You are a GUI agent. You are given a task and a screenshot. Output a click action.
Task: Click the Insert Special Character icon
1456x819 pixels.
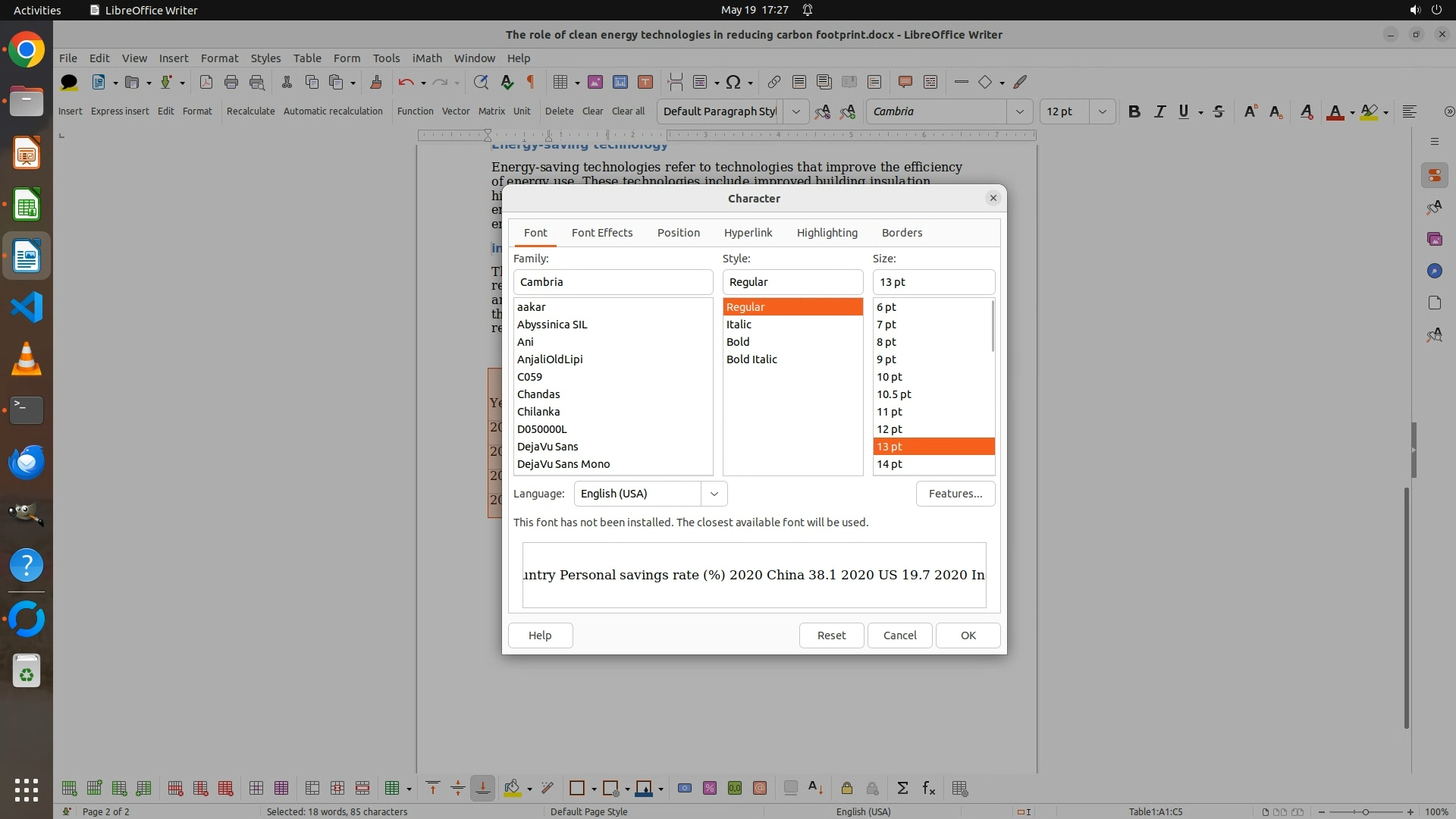tap(733, 82)
